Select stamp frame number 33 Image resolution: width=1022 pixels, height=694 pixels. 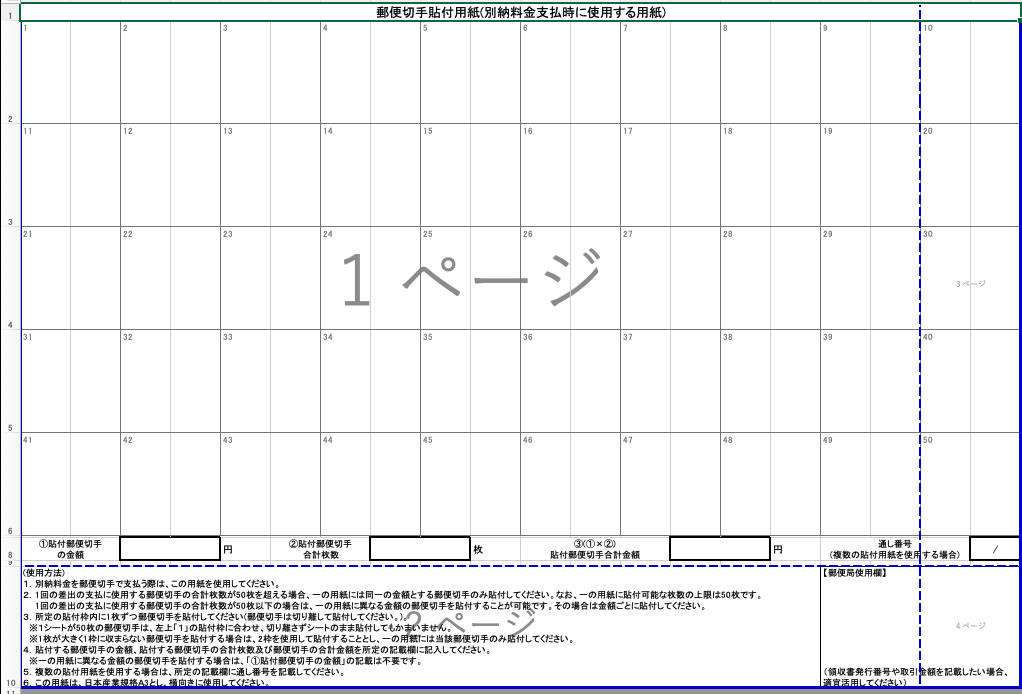click(x=270, y=381)
